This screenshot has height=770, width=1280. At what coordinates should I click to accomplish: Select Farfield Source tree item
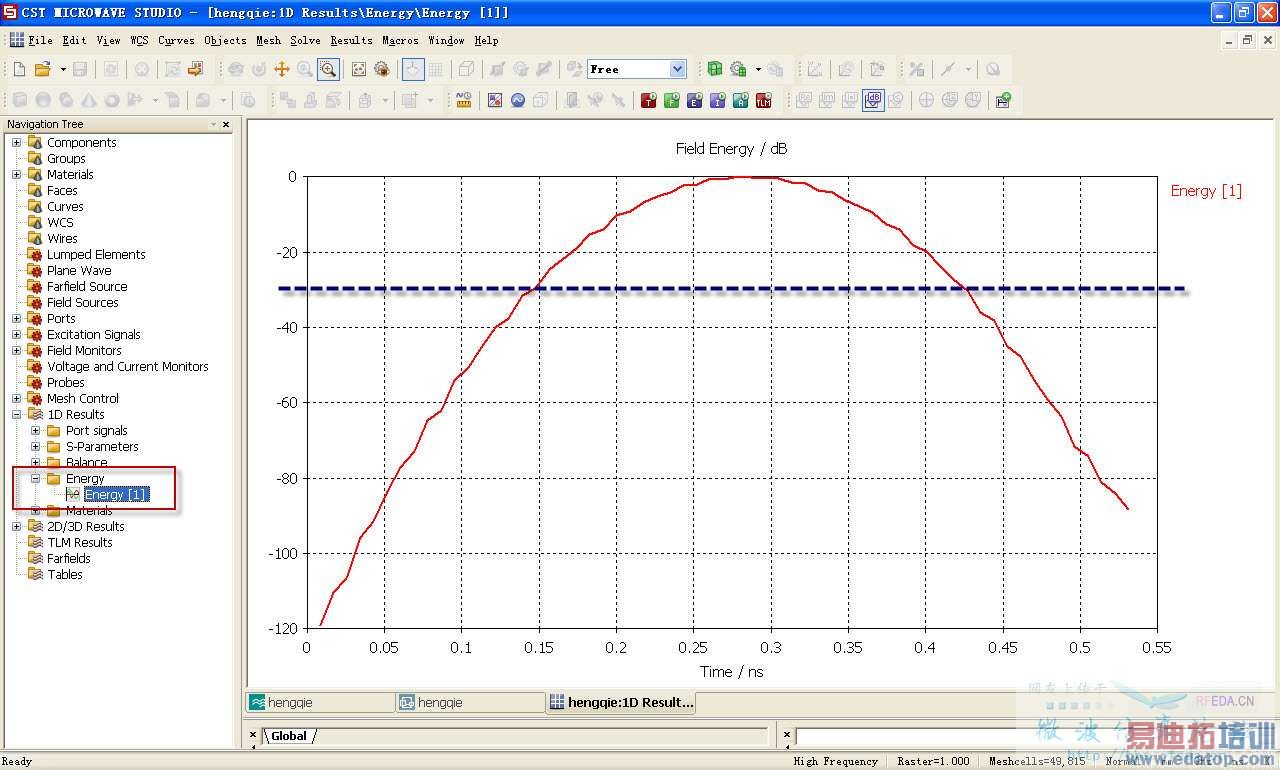click(87, 286)
